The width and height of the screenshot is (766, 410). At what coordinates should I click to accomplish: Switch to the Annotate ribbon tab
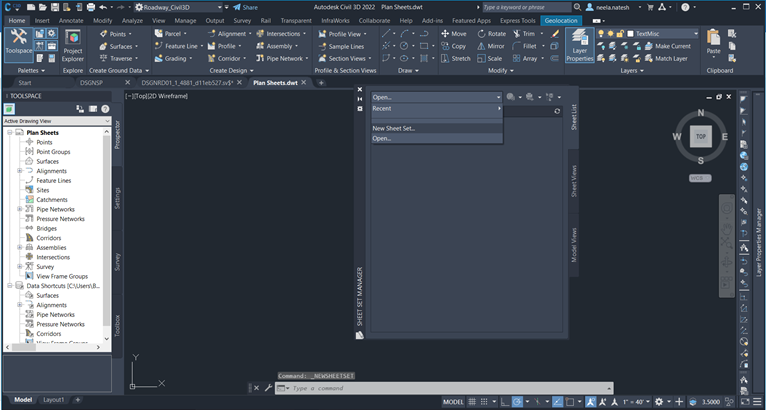(71, 21)
